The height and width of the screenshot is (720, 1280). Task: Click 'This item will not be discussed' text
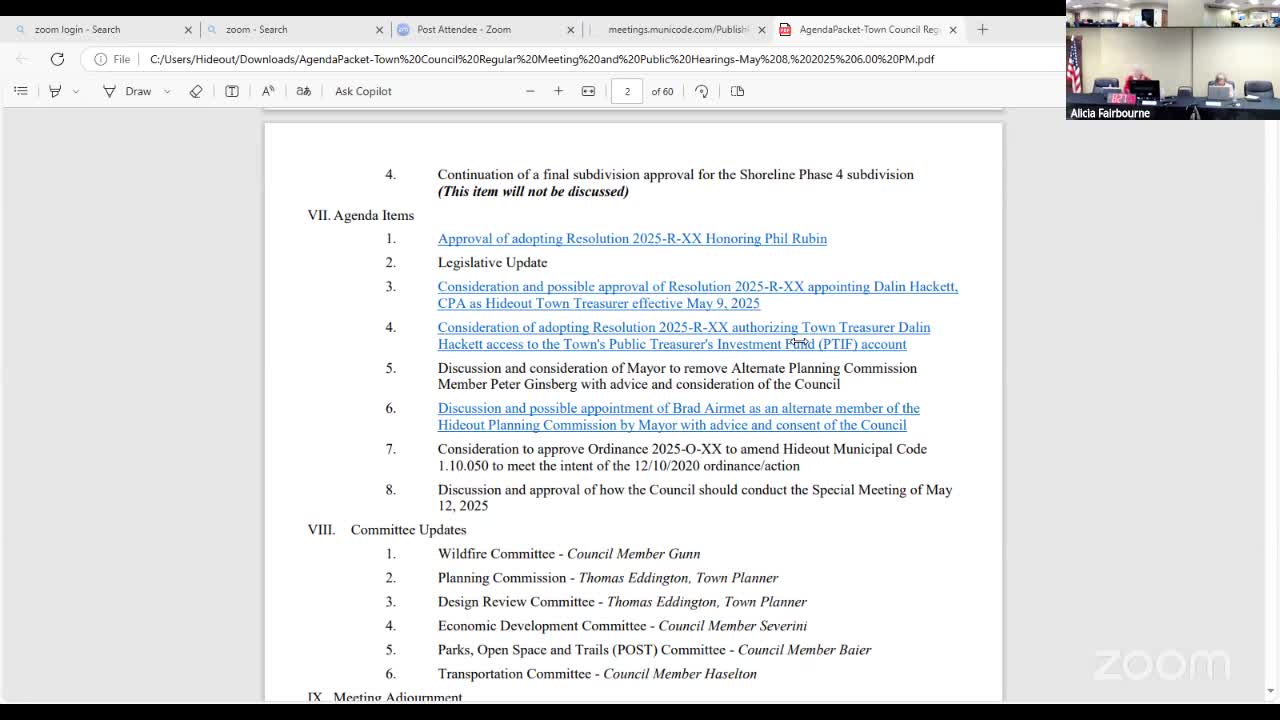pos(533,192)
